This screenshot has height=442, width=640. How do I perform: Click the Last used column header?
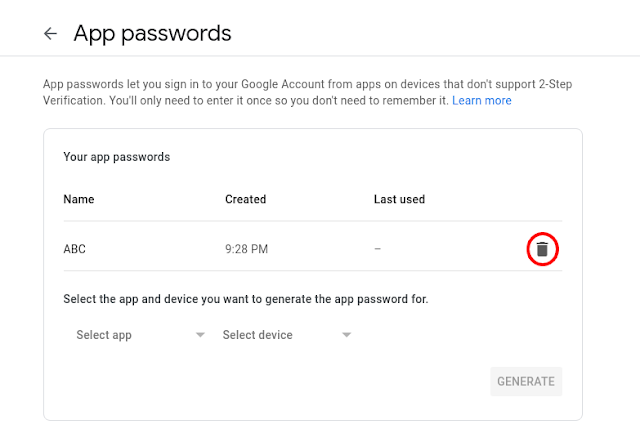[399, 199]
